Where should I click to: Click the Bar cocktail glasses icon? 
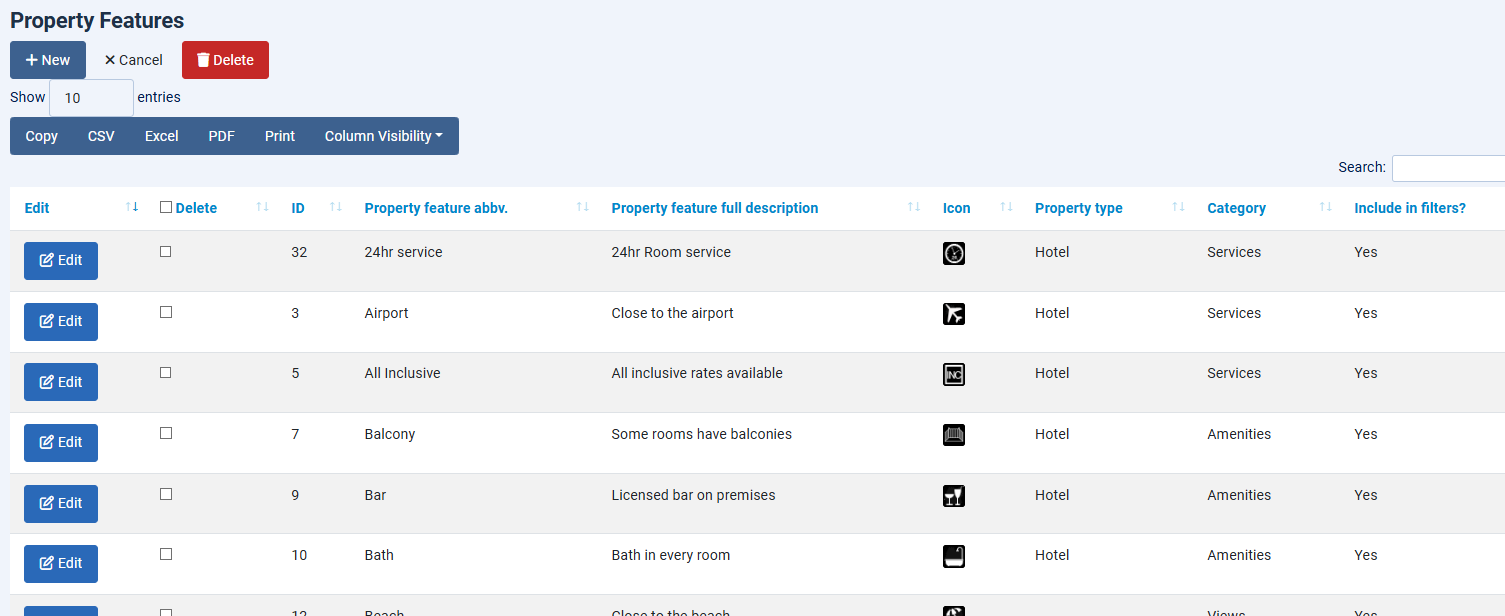click(x=954, y=496)
